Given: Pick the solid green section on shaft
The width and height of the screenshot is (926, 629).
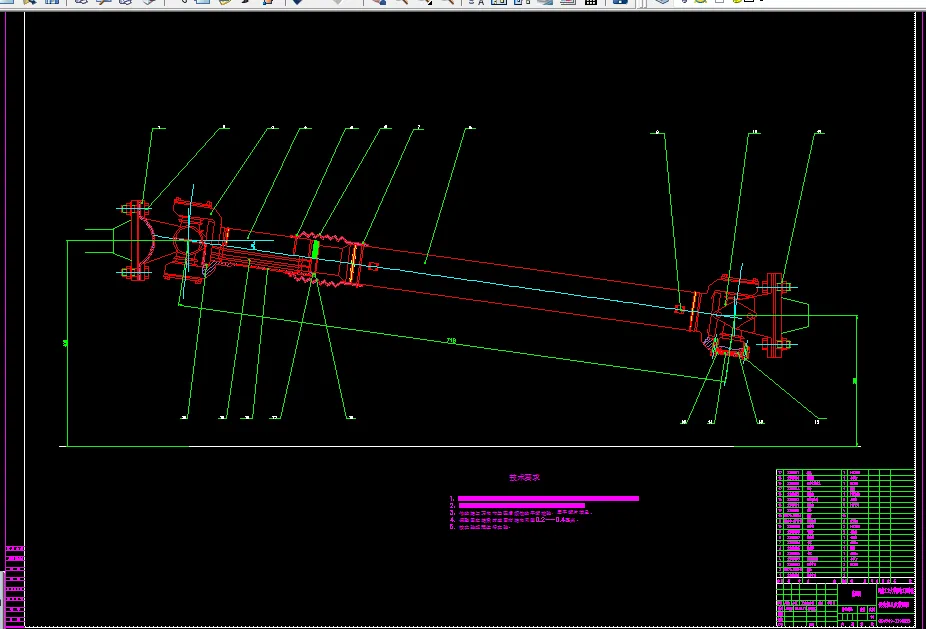Looking at the screenshot, I should coord(315,249).
